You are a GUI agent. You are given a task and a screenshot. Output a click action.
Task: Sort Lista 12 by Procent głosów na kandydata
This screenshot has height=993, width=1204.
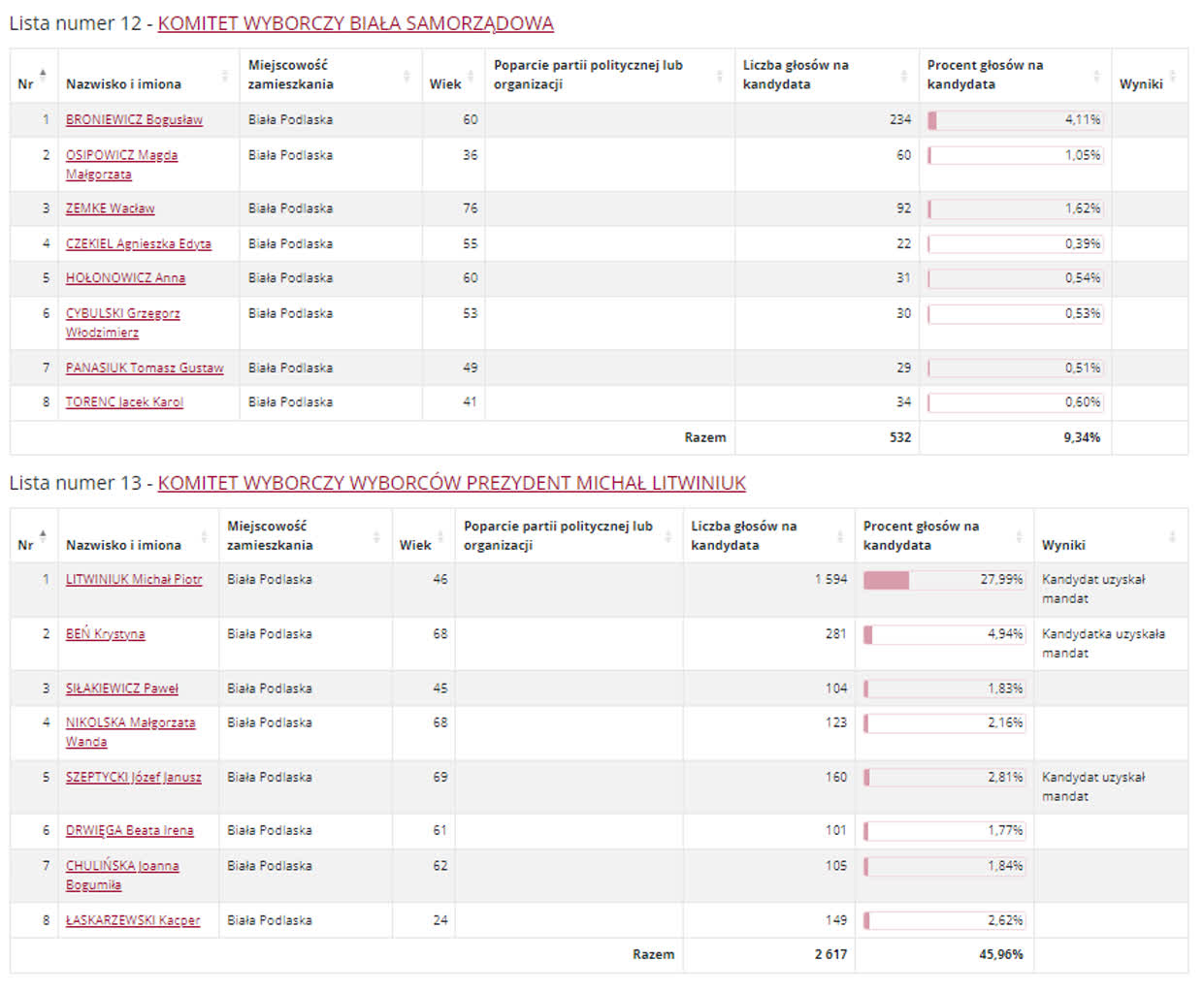pos(1097,75)
